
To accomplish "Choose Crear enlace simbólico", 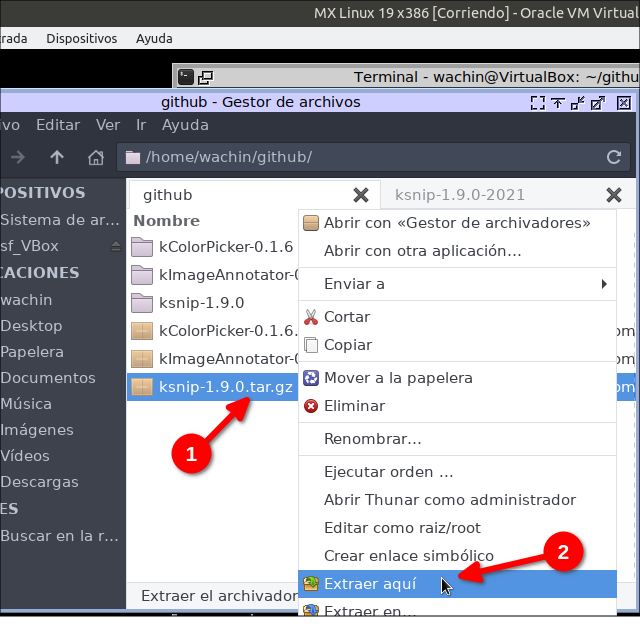I will [457, 556].
